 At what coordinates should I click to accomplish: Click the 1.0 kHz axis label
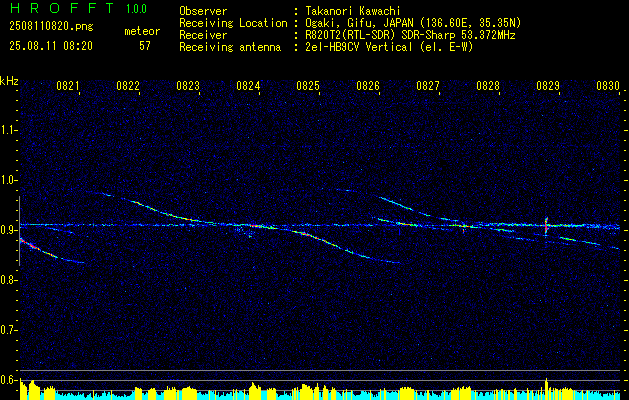[8, 180]
